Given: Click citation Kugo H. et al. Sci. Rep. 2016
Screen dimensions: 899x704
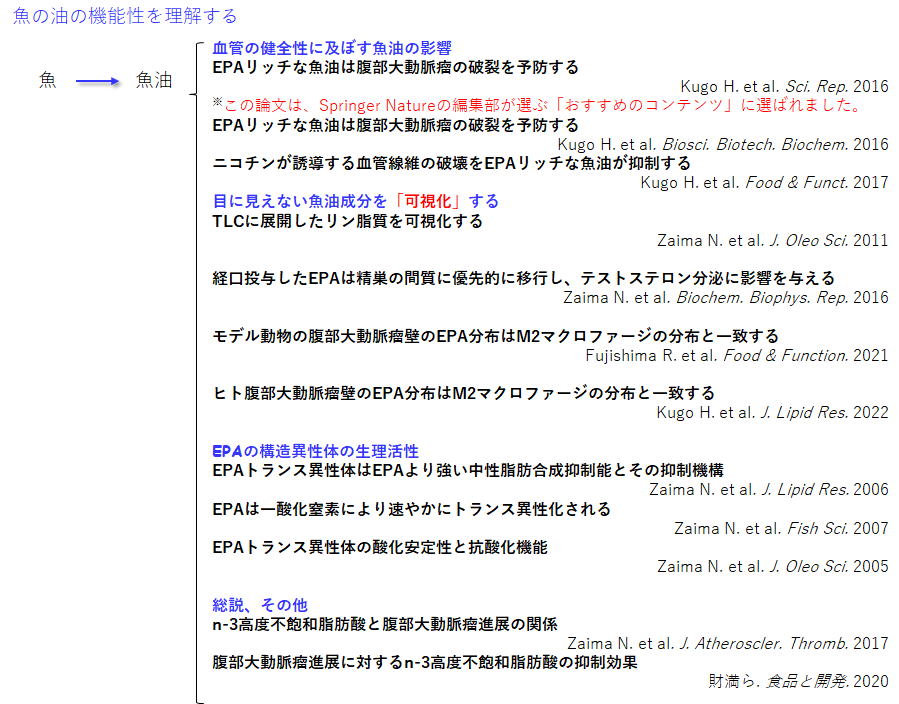Looking at the screenshot, I should tap(784, 87).
